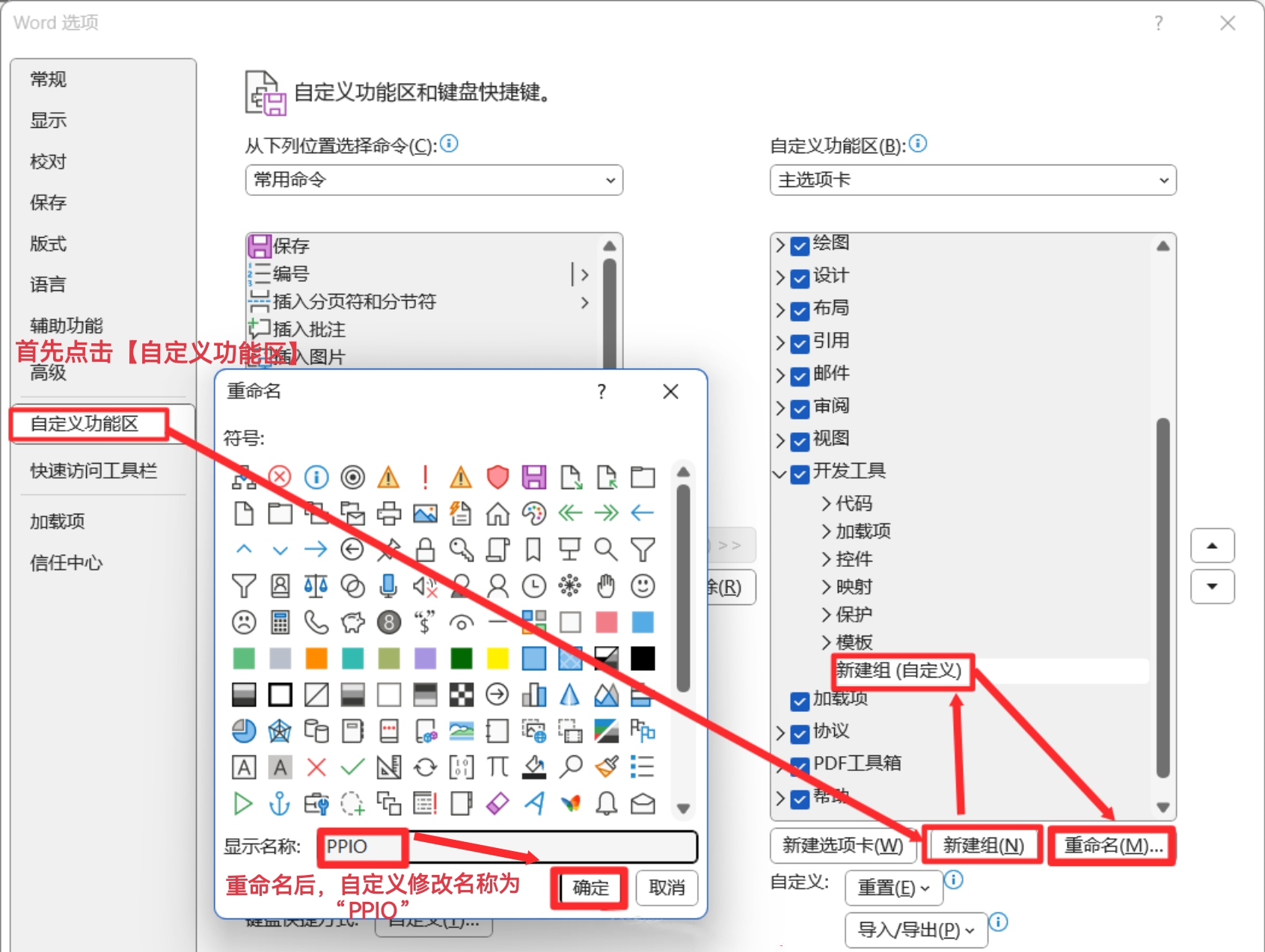Image resolution: width=1265 pixels, height=952 pixels.
Task: Choose the clock symbol
Action: tap(533, 586)
